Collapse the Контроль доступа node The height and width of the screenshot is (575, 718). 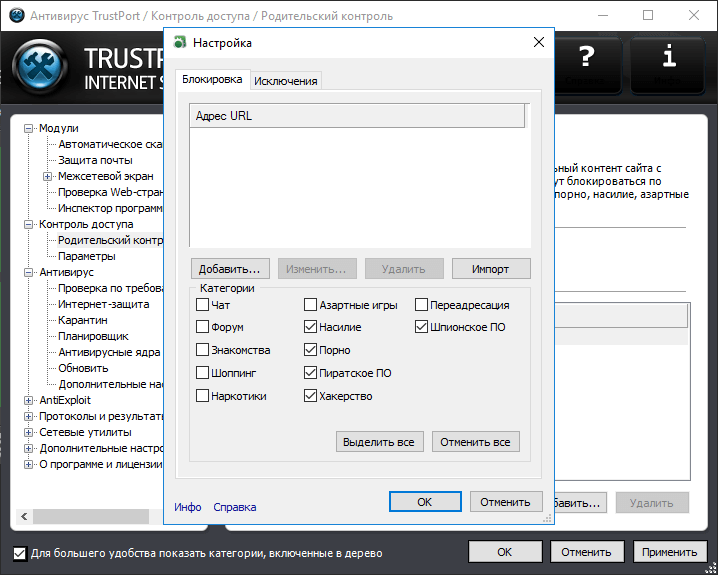pyautogui.click(x=28, y=224)
